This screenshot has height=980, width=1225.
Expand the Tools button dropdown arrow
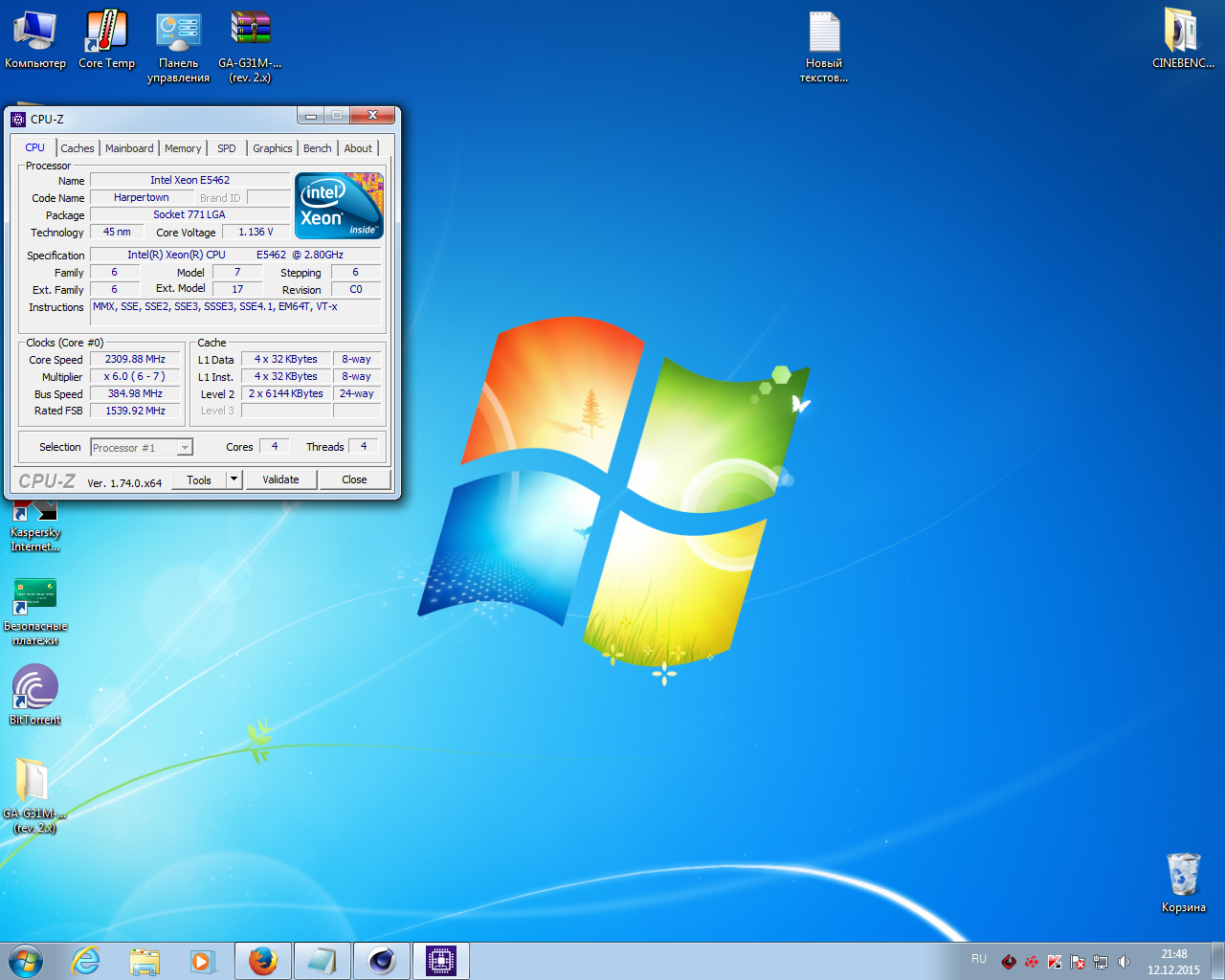pyautogui.click(x=234, y=479)
